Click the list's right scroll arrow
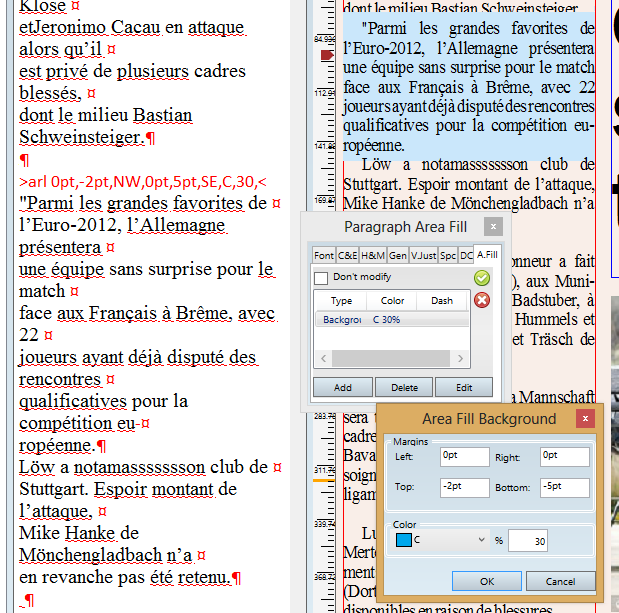 click(x=460, y=358)
